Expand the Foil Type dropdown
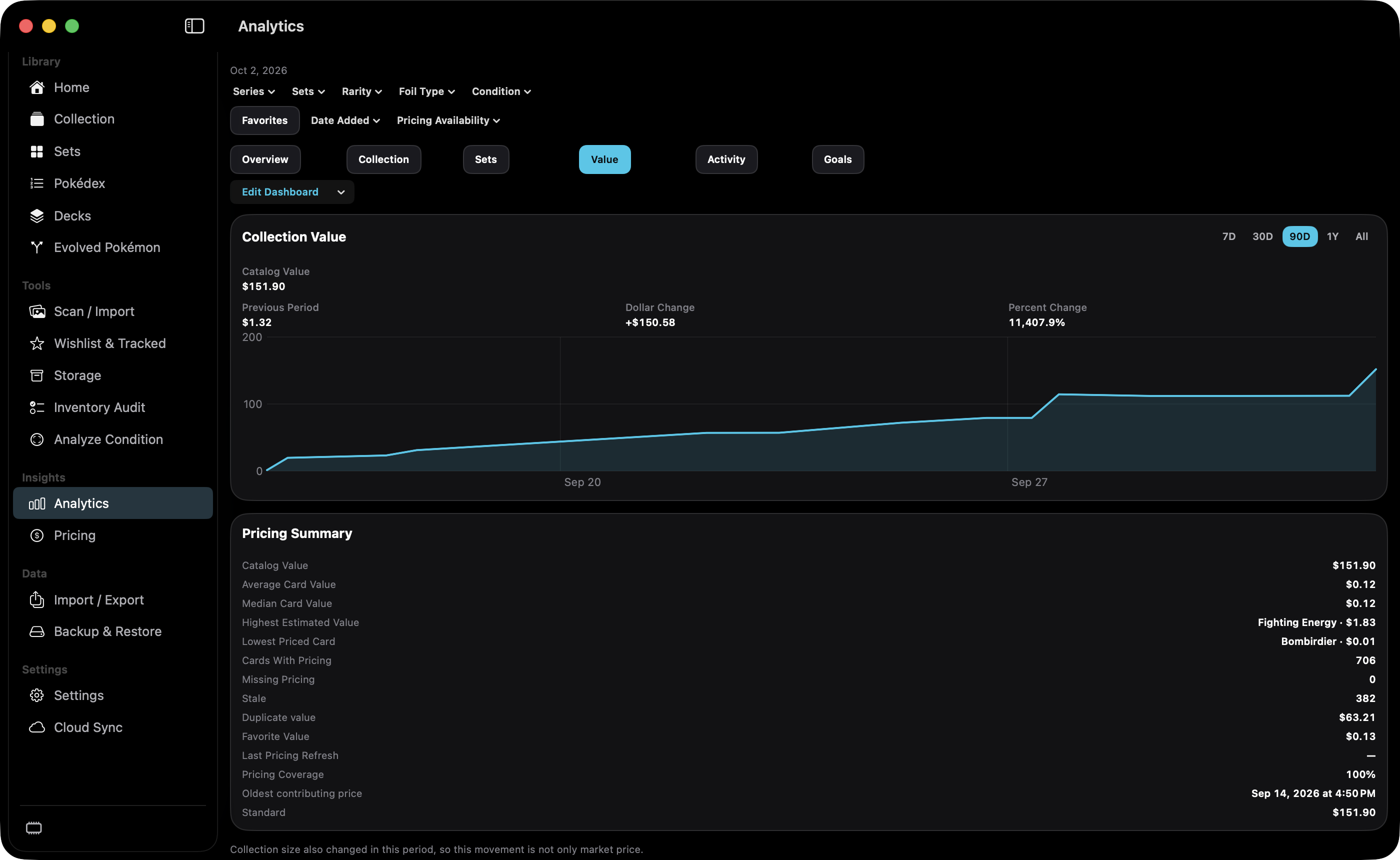This screenshot has height=860, width=1400. [426, 91]
